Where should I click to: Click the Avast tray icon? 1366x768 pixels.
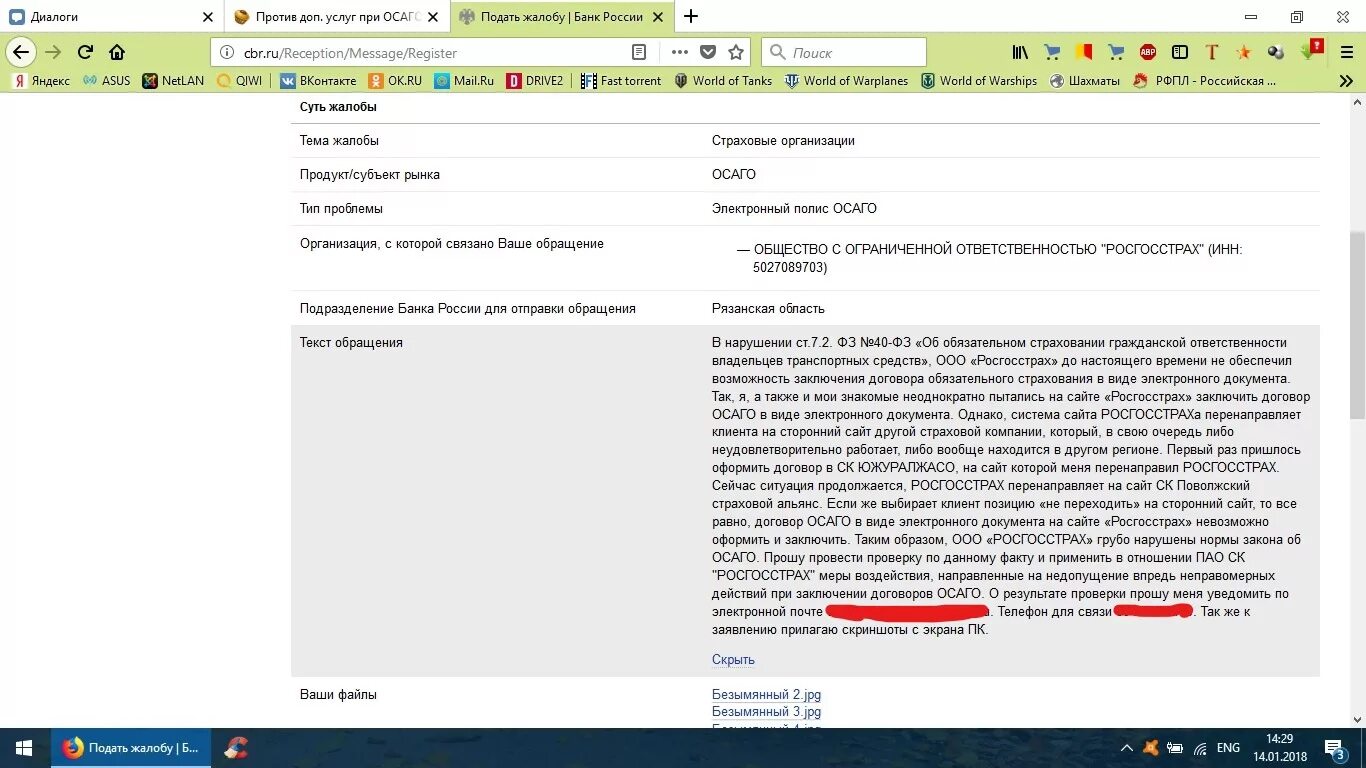click(x=1151, y=748)
